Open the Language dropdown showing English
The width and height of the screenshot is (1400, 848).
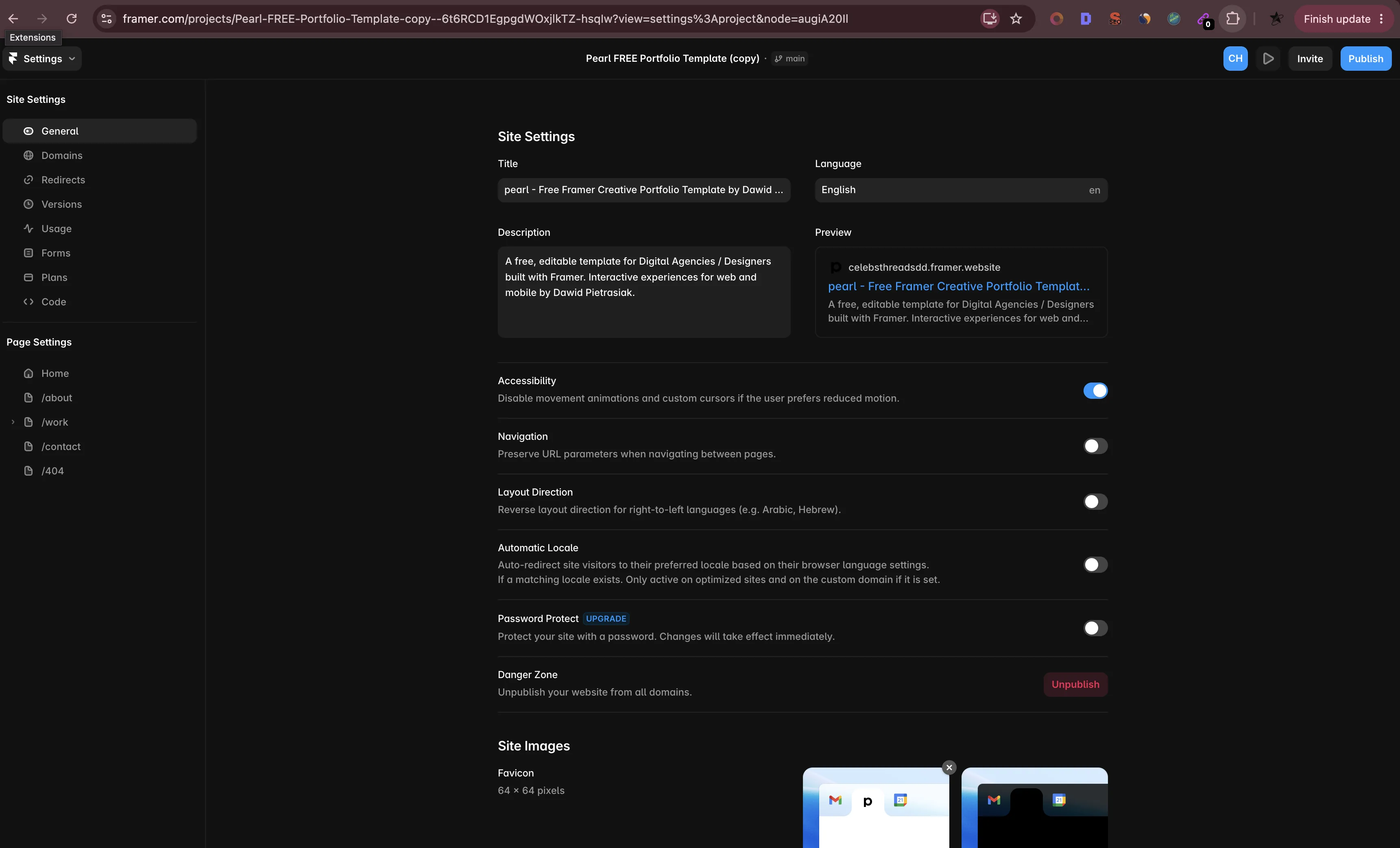click(x=961, y=190)
